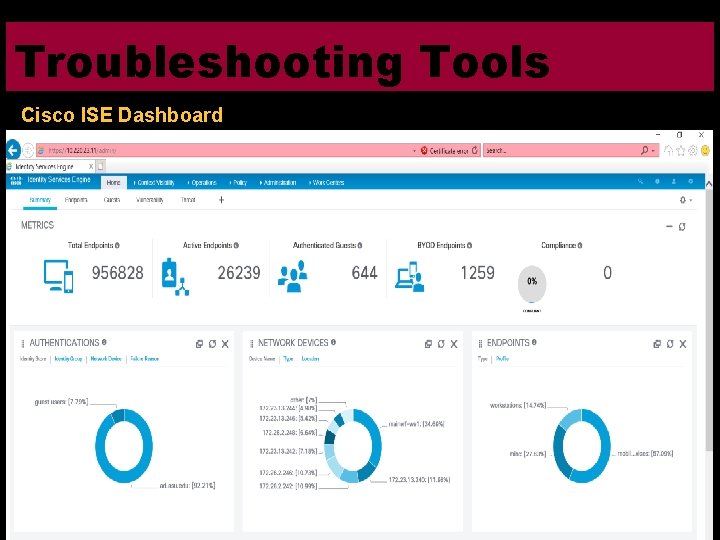Open the settings gear in the ISE header bar
Viewport: 720px width, 540px height.
(x=690, y=181)
